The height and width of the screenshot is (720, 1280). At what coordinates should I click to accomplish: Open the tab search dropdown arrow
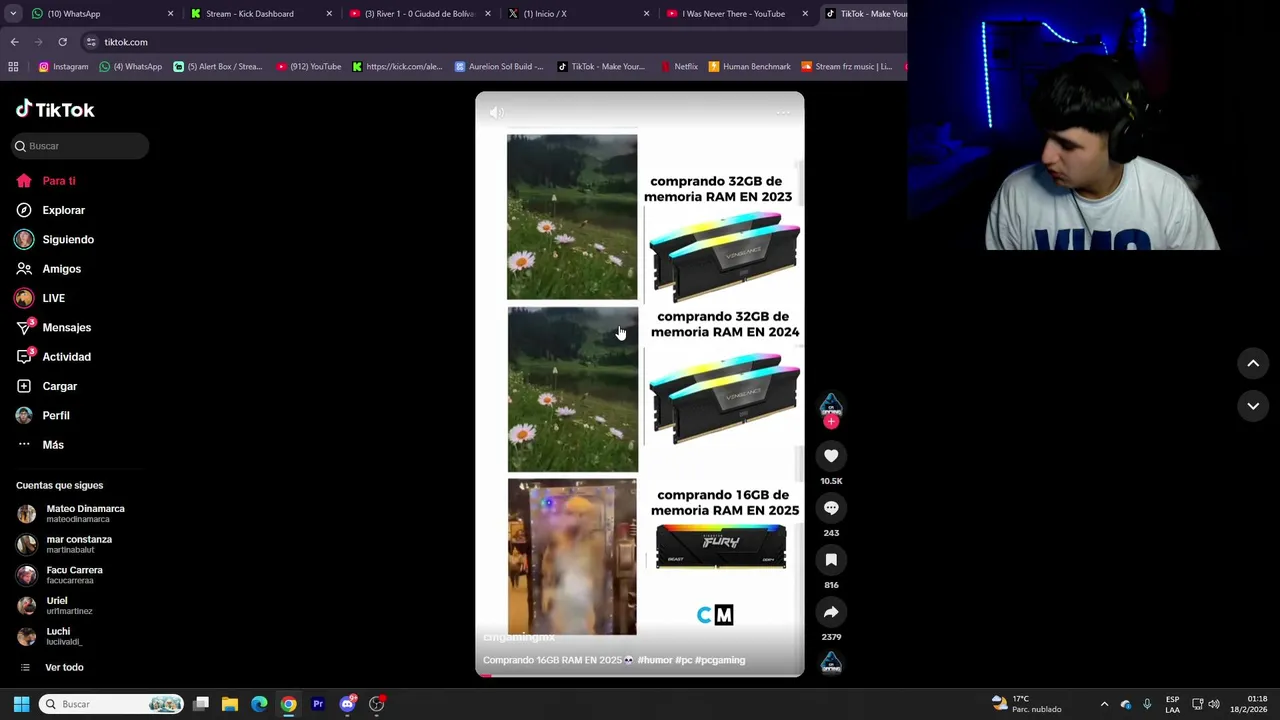(13, 14)
